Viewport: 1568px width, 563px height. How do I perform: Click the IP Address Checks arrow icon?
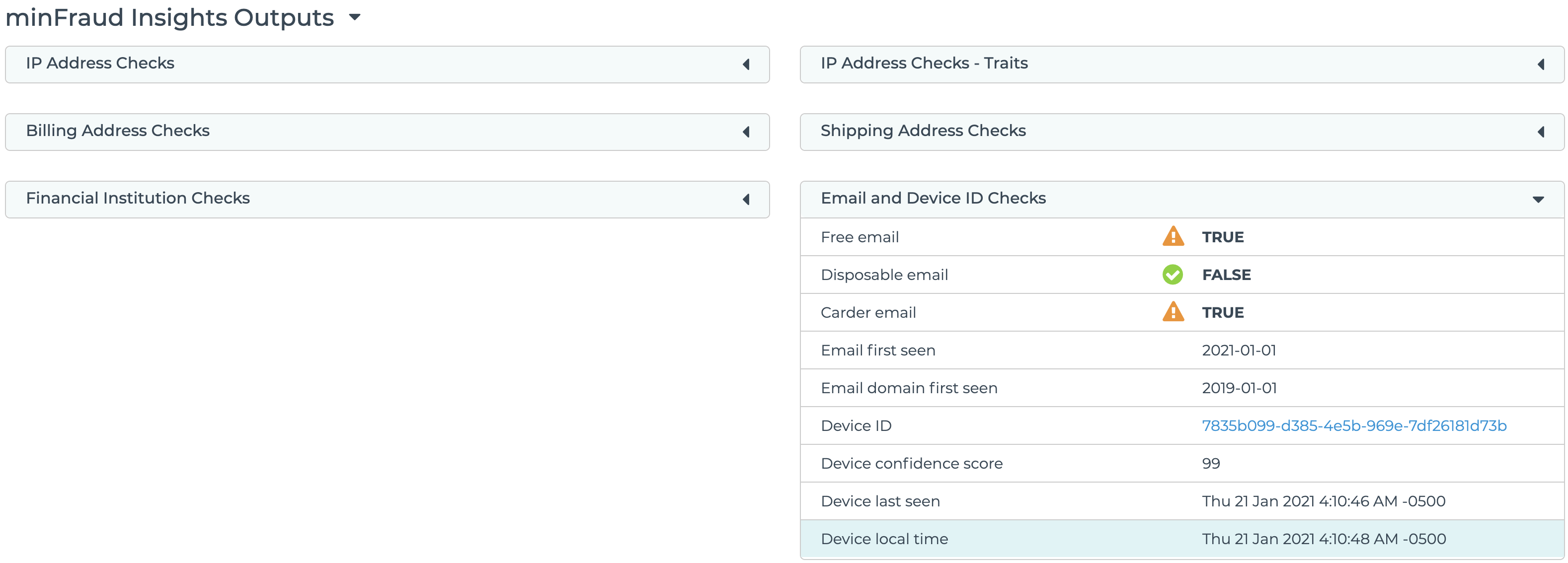click(746, 65)
